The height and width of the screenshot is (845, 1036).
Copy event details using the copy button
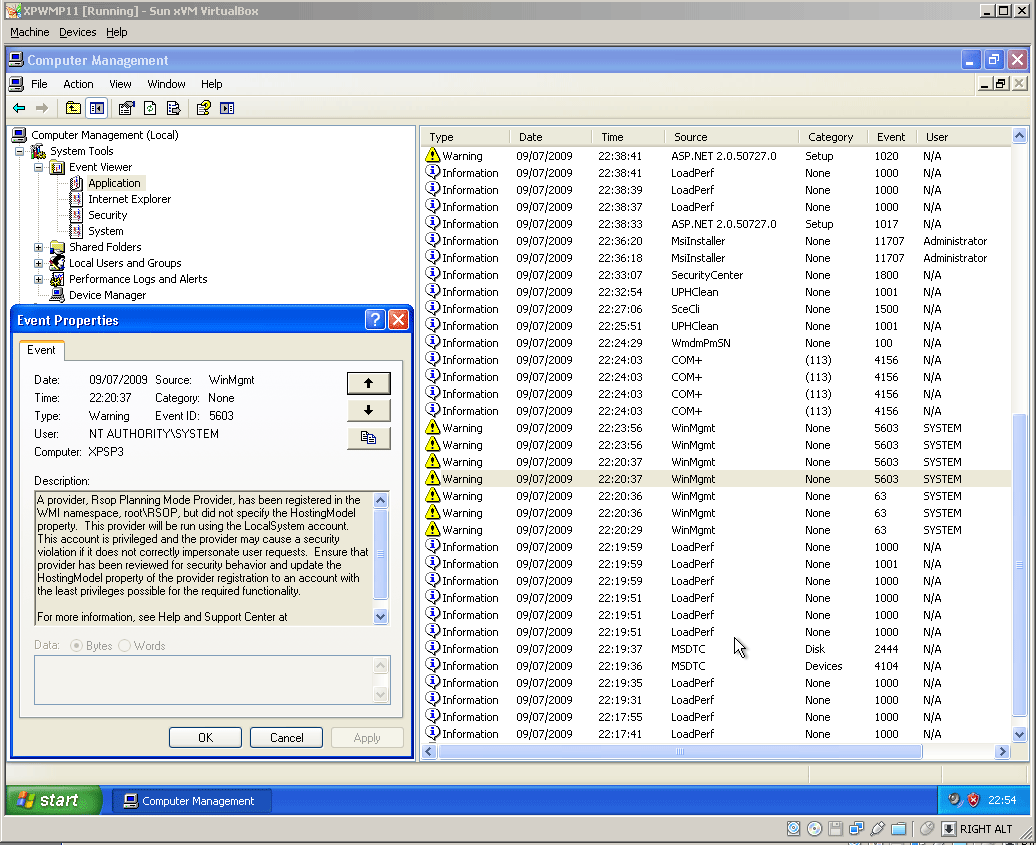point(368,437)
